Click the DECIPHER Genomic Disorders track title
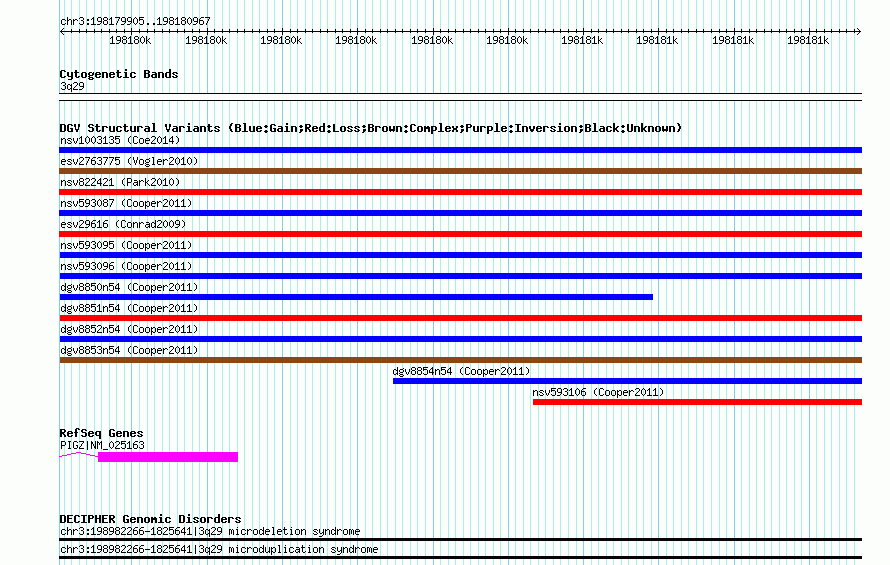 click(x=150, y=519)
